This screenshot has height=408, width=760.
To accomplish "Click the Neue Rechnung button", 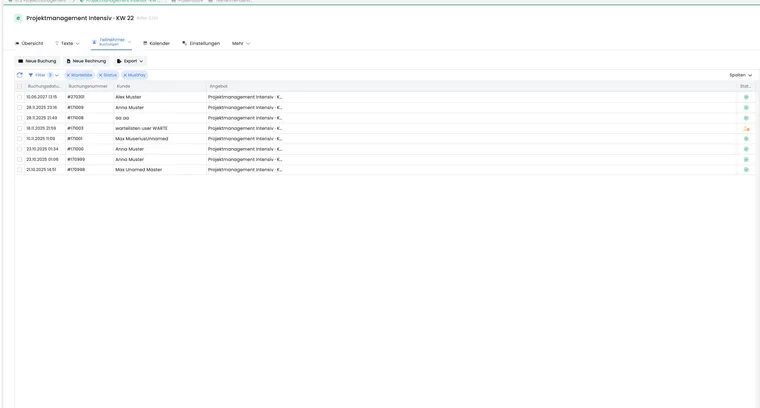I will [x=86, y=61].
